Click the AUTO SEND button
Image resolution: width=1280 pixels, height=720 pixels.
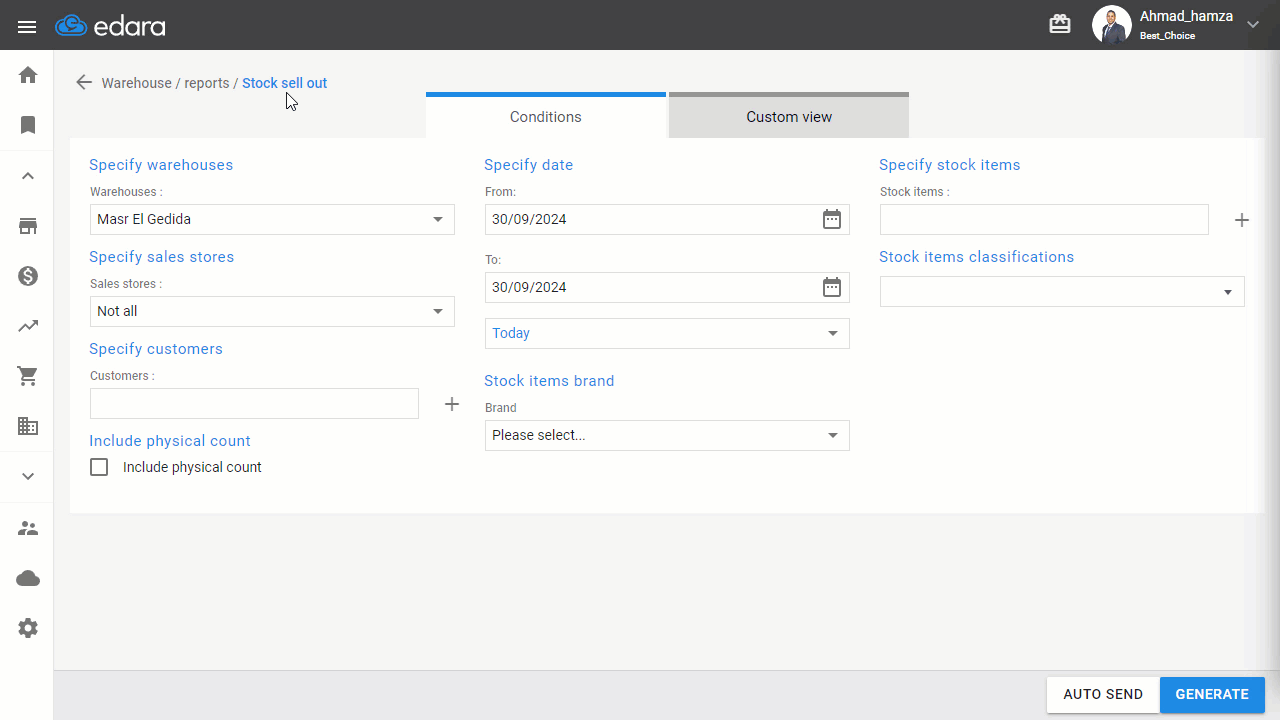(x=1103, y=695)
